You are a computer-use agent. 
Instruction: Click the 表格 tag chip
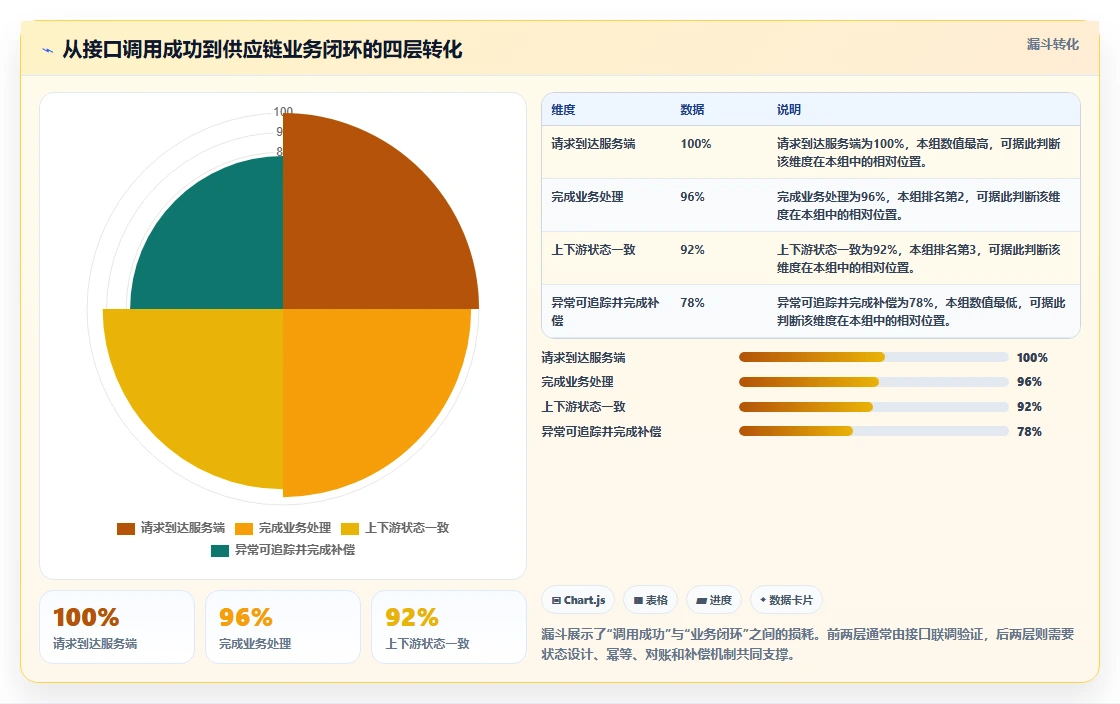click(651, 600)
